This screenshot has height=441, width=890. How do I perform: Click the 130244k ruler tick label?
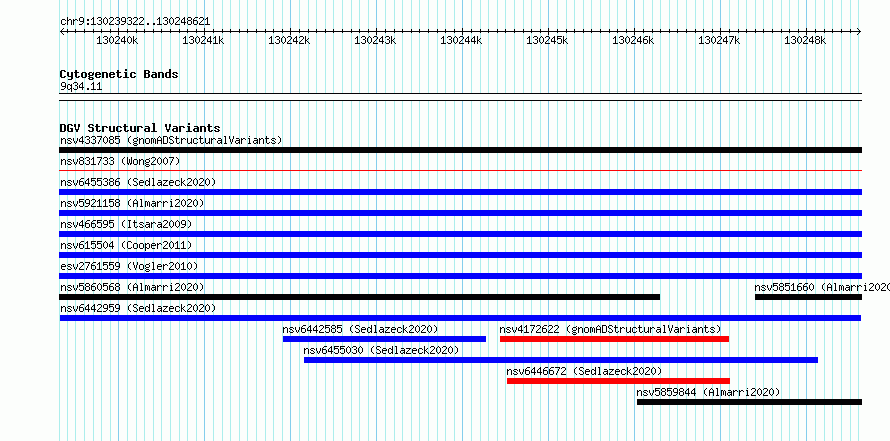point(461,40)
